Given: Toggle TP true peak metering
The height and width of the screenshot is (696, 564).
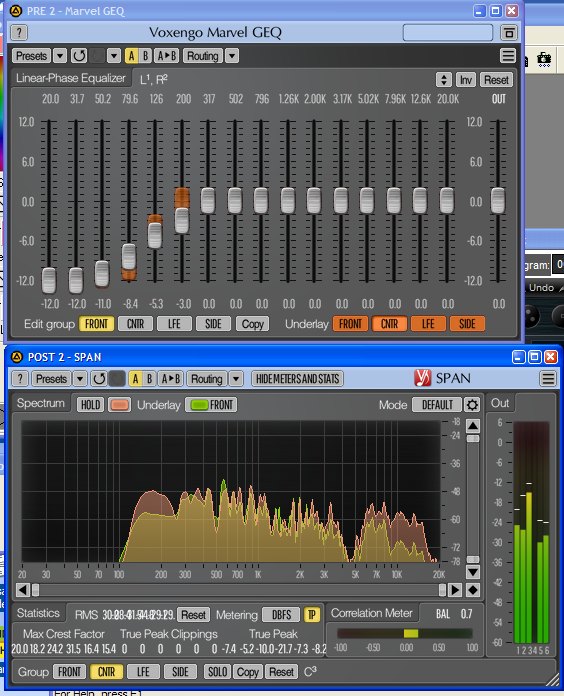Looking at the screenshot, I should (312, 615).
